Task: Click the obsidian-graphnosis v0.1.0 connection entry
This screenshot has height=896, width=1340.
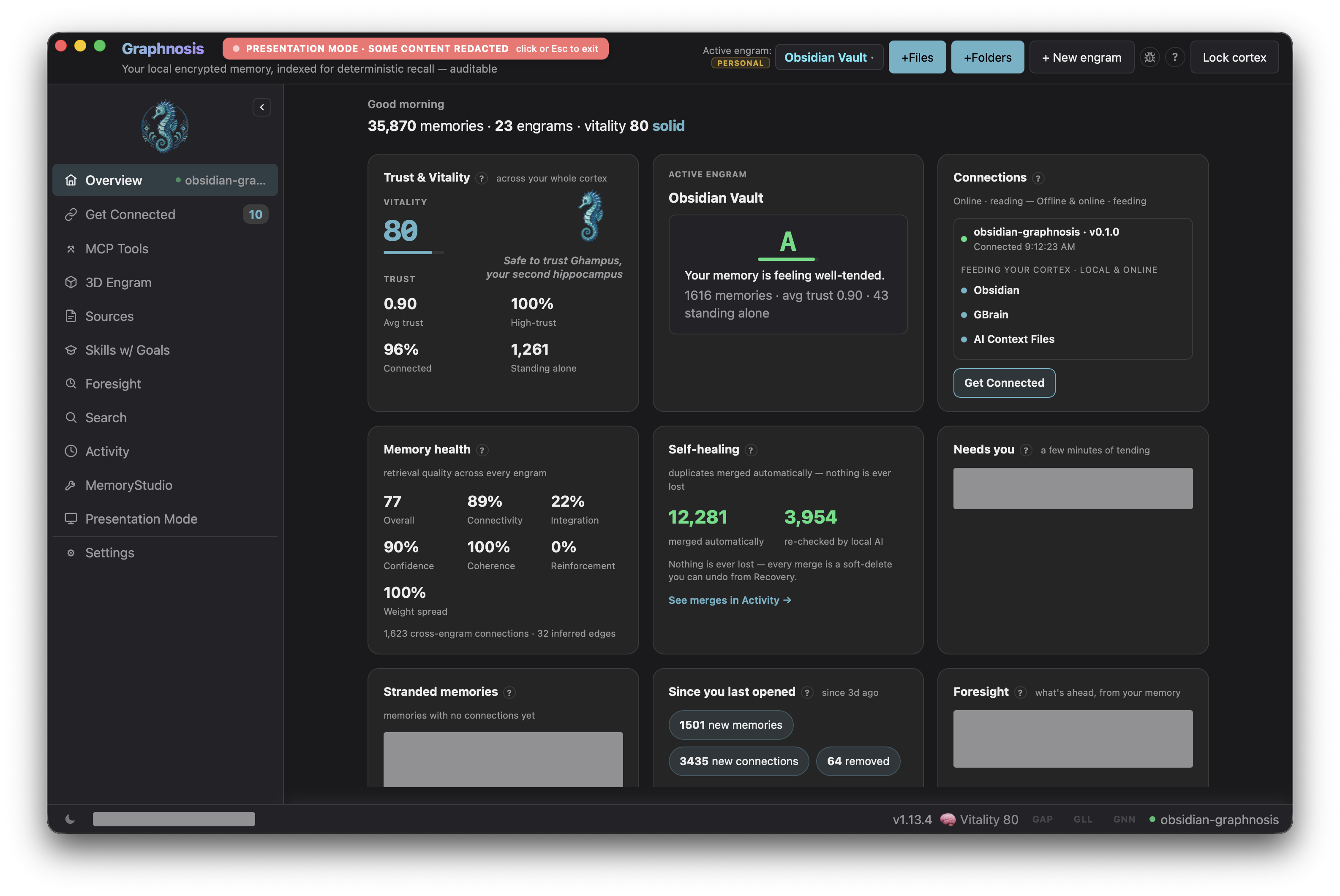Action: pos(1073,238)
